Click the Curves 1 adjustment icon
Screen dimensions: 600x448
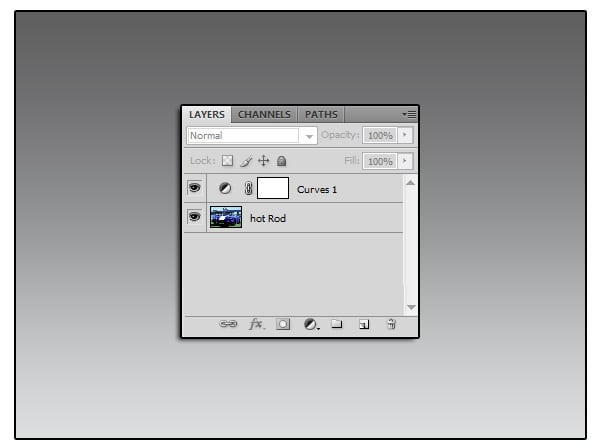click(225, 188)
